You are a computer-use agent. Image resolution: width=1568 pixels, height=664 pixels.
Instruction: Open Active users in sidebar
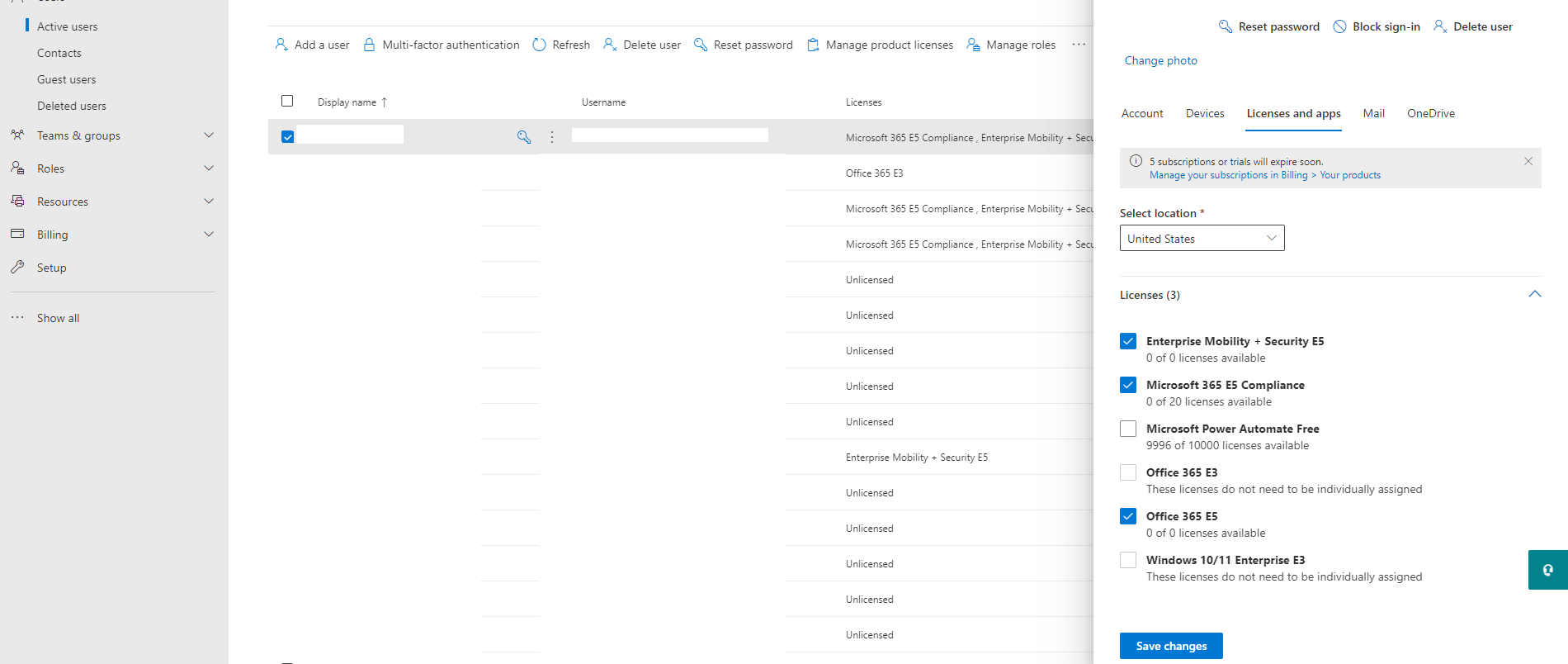67,26
